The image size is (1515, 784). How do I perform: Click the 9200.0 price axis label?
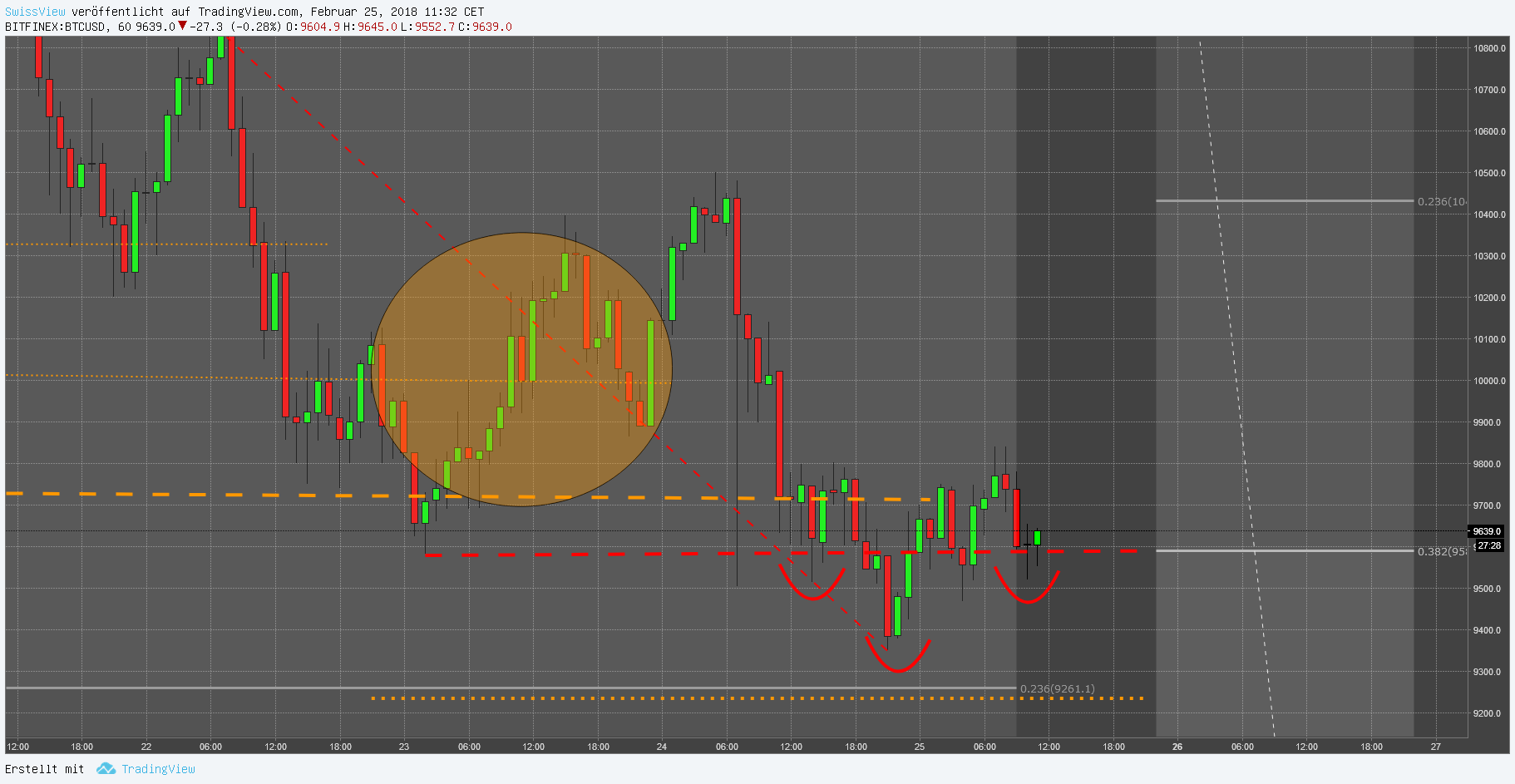[x=1487, y=713]
